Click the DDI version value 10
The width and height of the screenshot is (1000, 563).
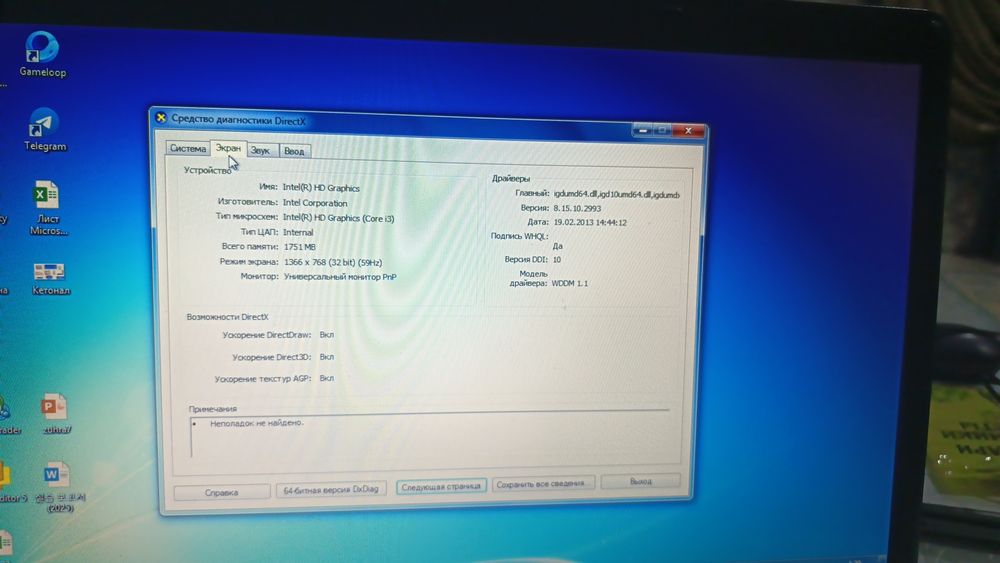tap(557, 260)
